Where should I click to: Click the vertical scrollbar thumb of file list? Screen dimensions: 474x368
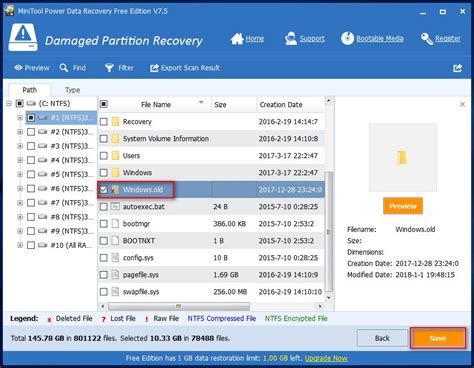[x=329, y=232]
